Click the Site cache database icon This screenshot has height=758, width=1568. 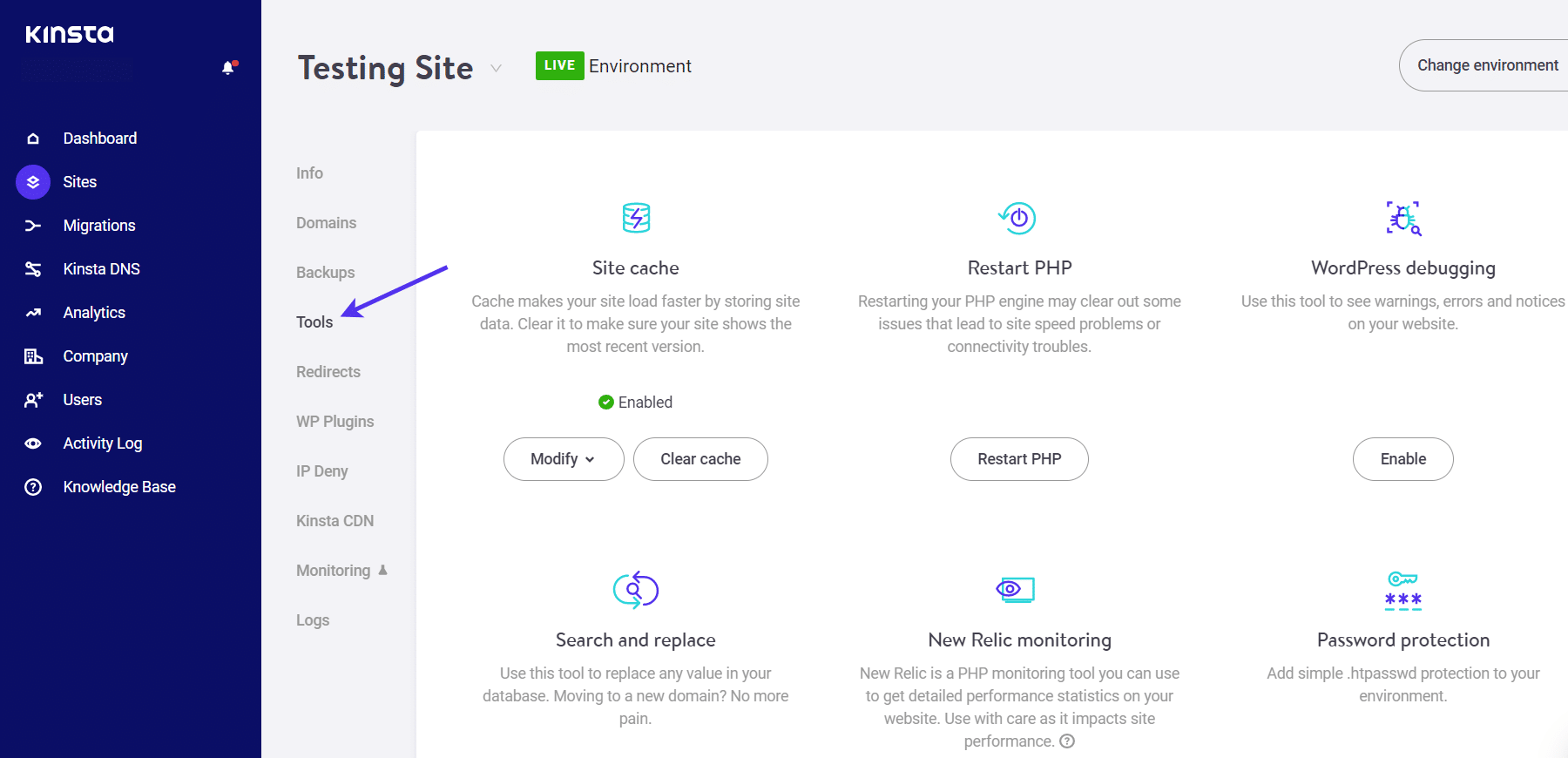pos(636,218)
